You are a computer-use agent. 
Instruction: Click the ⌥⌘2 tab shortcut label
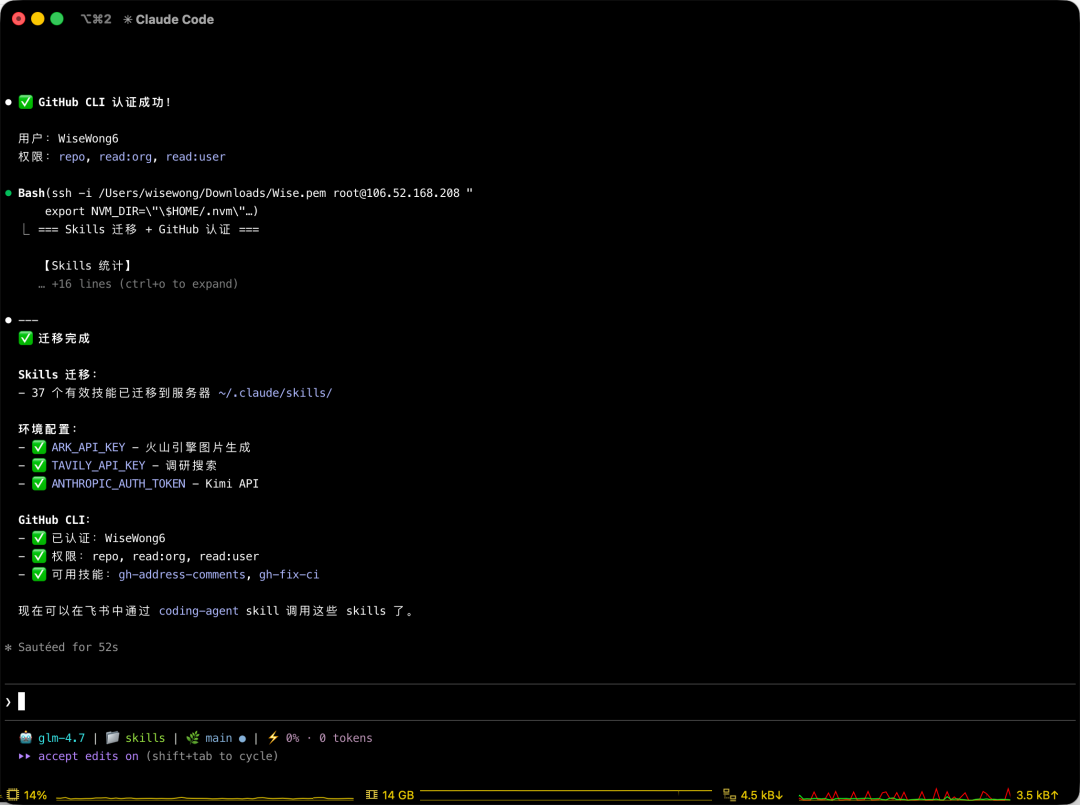click(96, 19)
